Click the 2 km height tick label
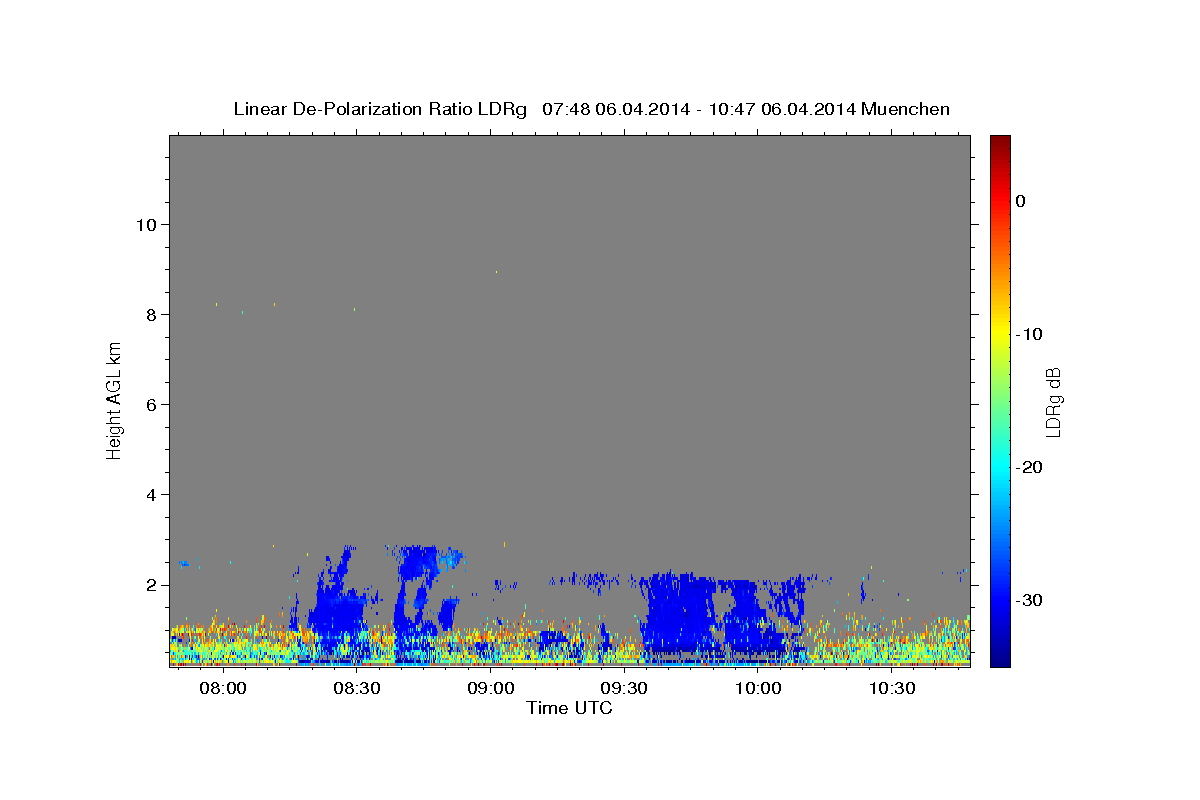The height and width of the screenshot is (800, 1200). click(149, 584)
